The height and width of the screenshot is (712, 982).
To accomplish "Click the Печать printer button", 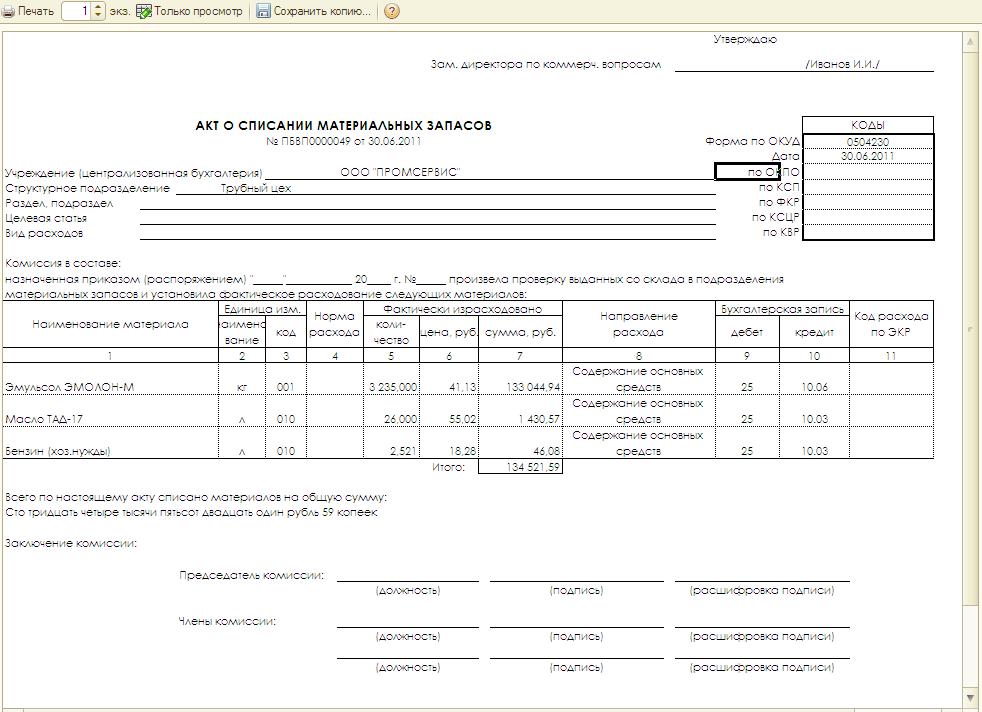I will (x=29, y=11).
